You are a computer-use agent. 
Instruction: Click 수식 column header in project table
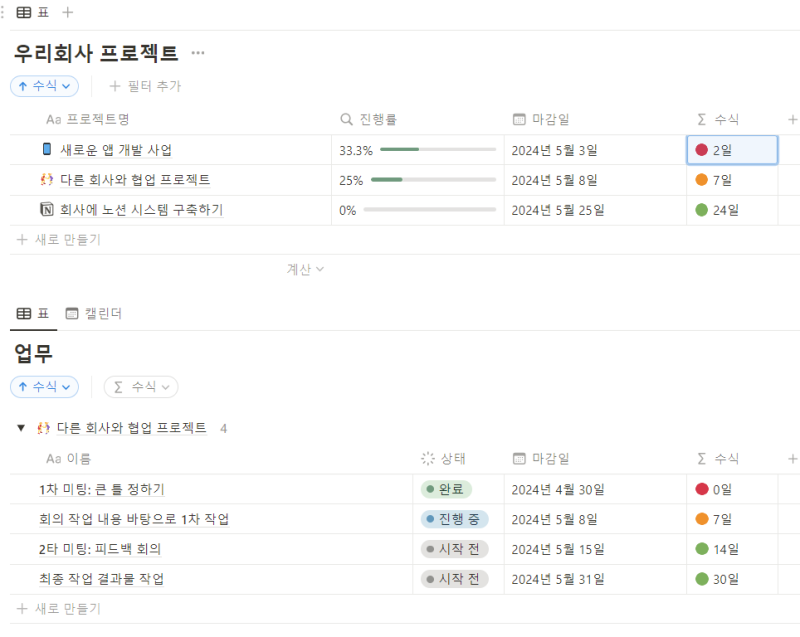[x=718, y=119]
